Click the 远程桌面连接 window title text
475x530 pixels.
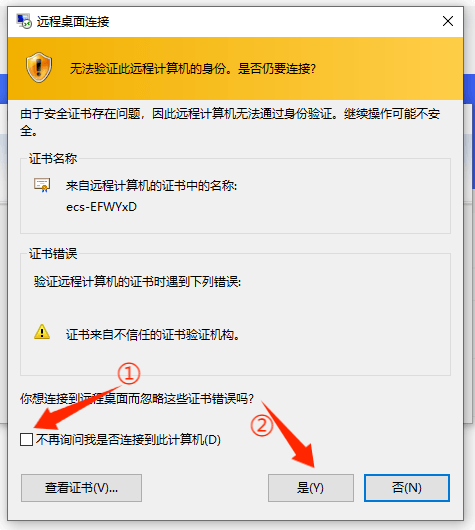coord(73,22)
